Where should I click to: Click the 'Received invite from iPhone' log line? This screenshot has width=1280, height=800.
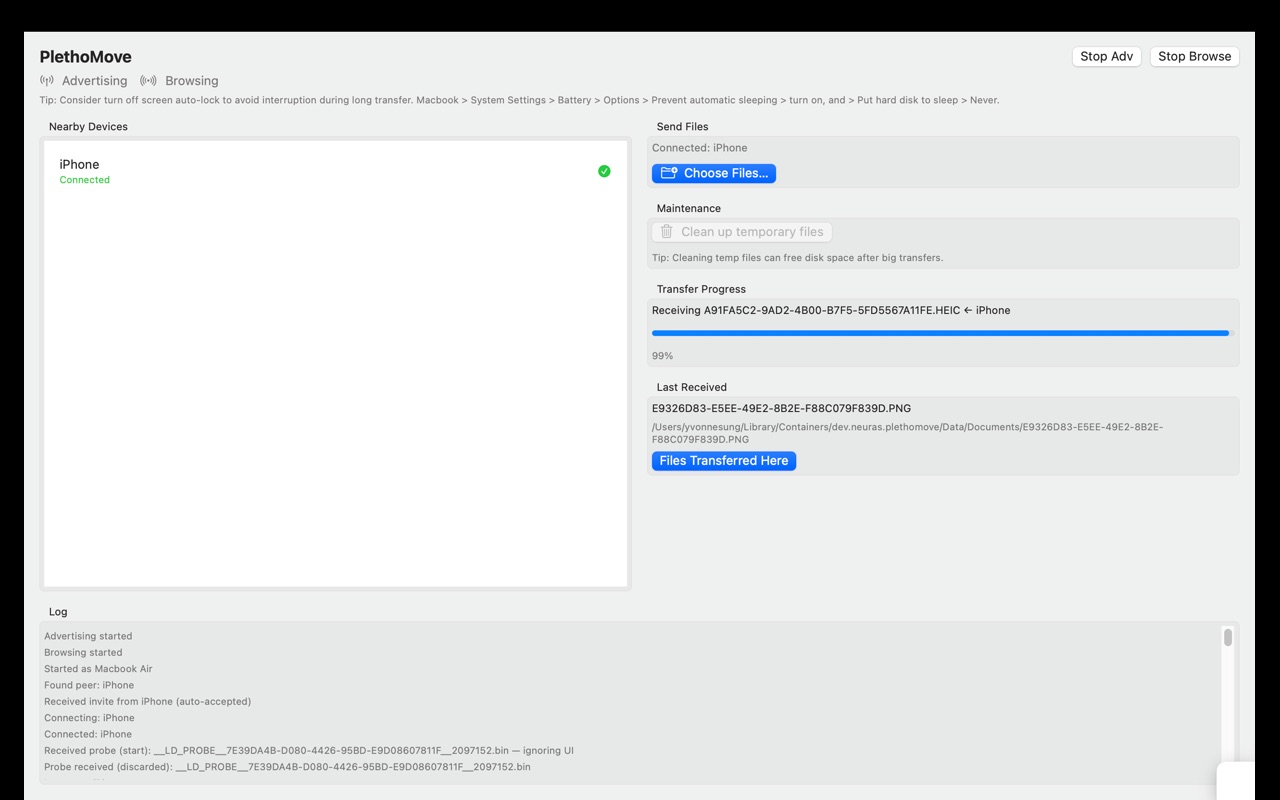pos(148,701)
